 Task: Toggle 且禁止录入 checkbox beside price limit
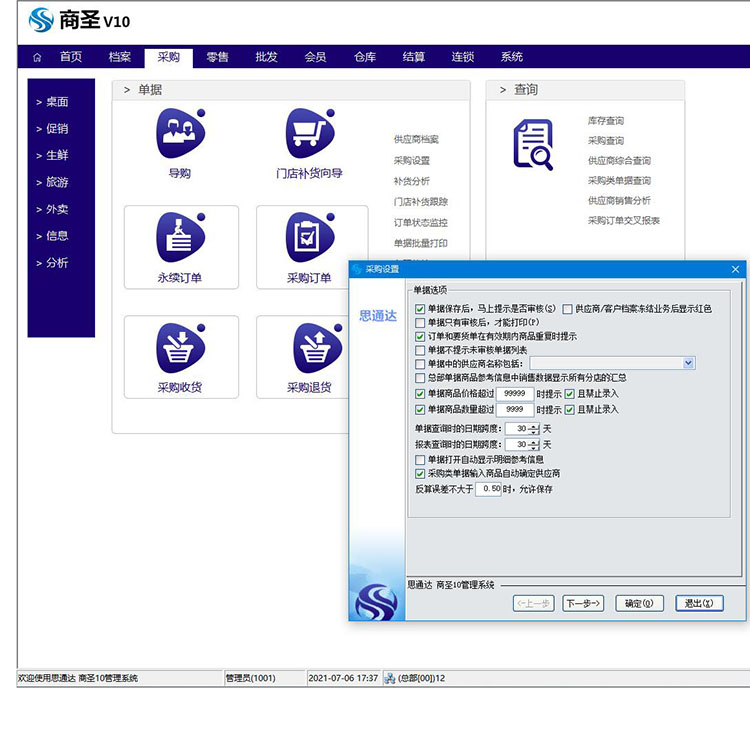pyautogui.click(x=569, y=394)
